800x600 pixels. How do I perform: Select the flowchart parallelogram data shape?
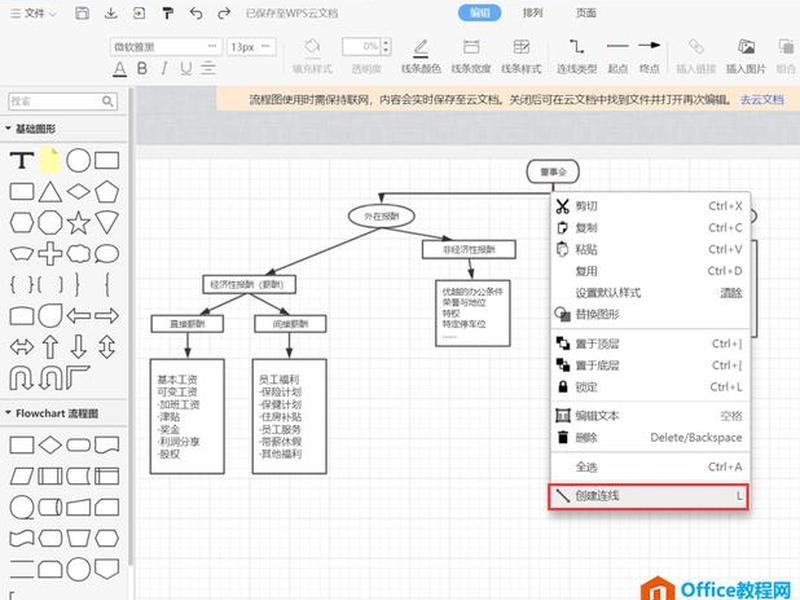[x=22, y=476]
